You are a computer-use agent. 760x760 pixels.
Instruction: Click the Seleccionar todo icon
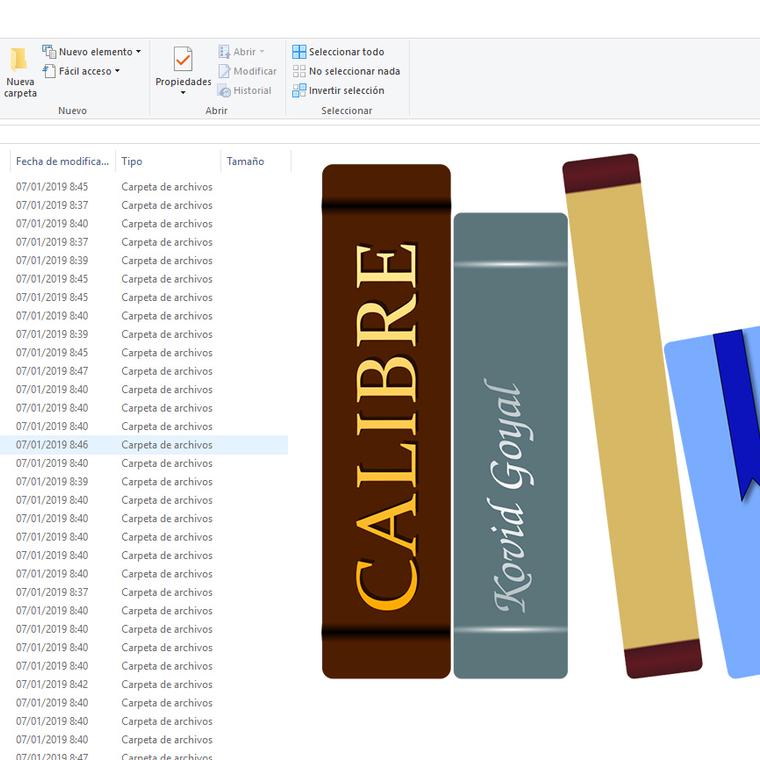tap(299, 52)
